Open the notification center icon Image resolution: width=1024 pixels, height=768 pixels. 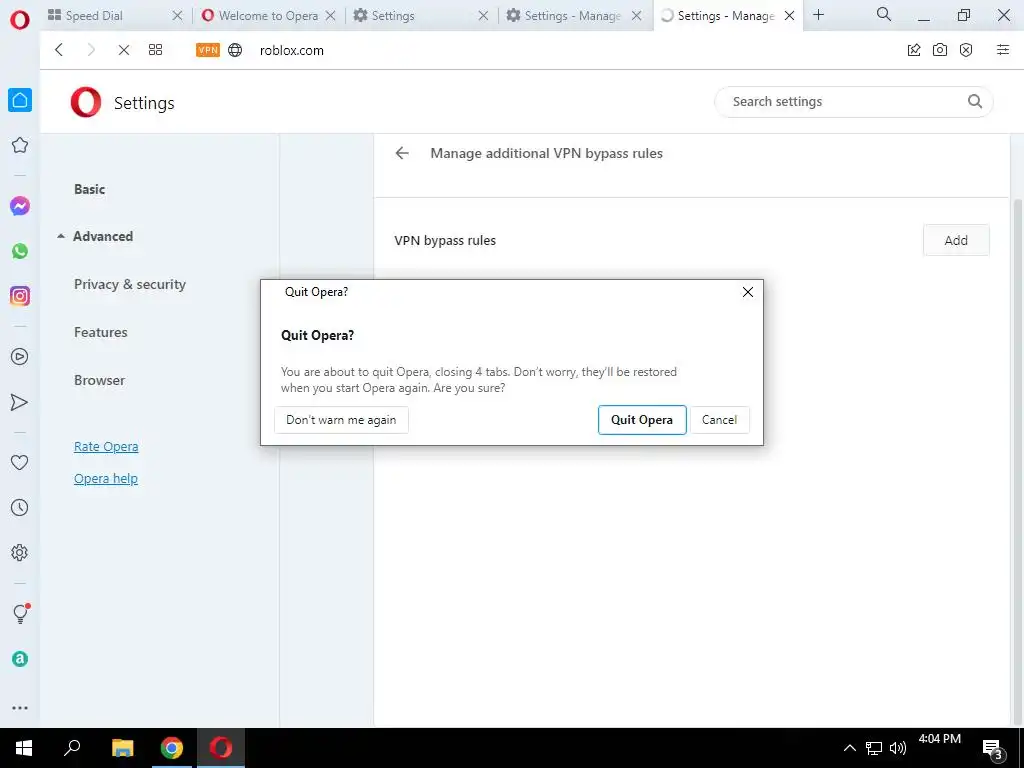click(993, 749)
